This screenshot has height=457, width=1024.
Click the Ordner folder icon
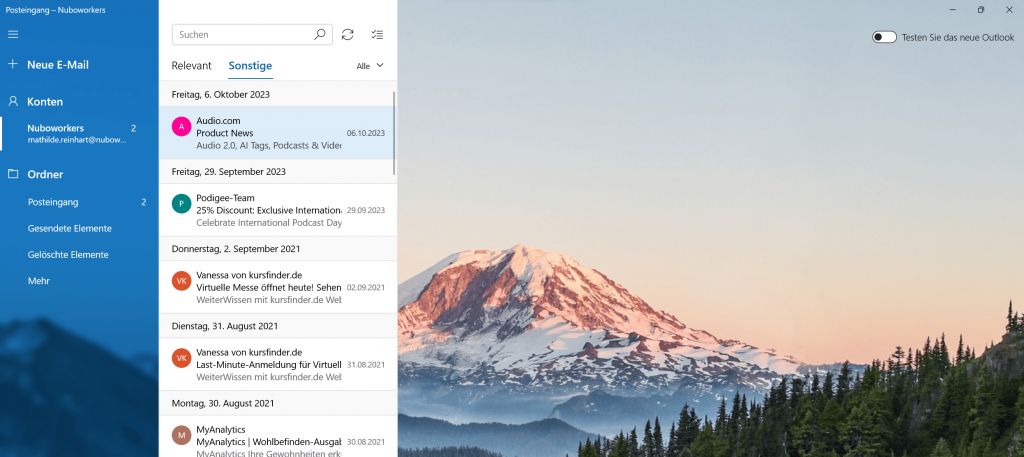(x=12, y=174)
